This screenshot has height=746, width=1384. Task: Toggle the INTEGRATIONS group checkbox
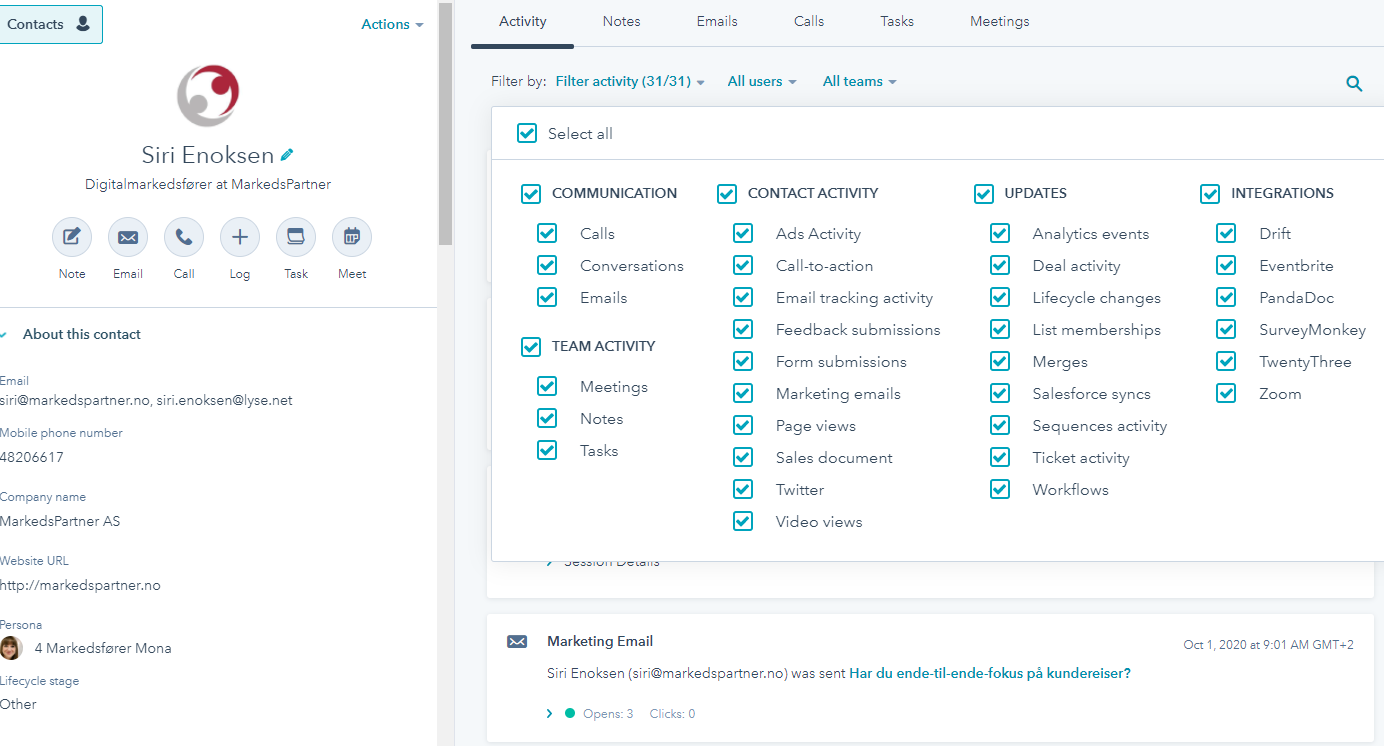1210,194
